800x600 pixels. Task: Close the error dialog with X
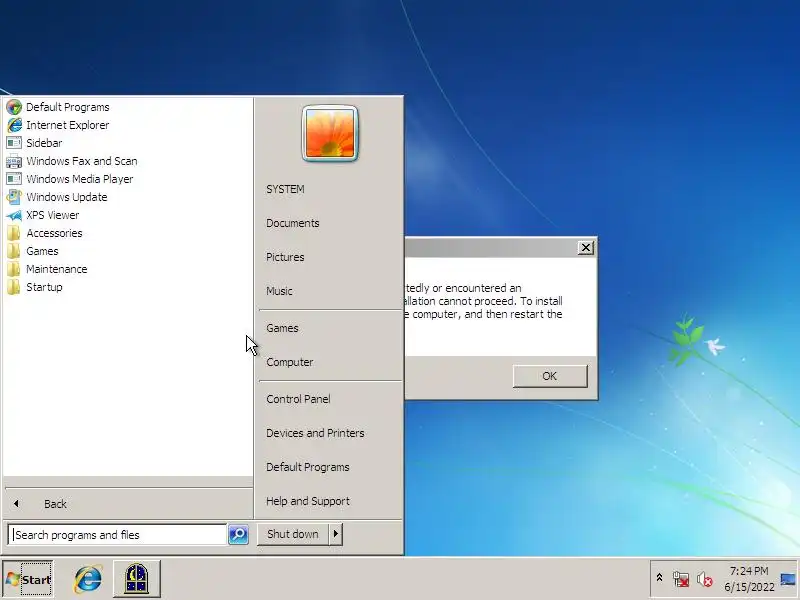[586, 247]
